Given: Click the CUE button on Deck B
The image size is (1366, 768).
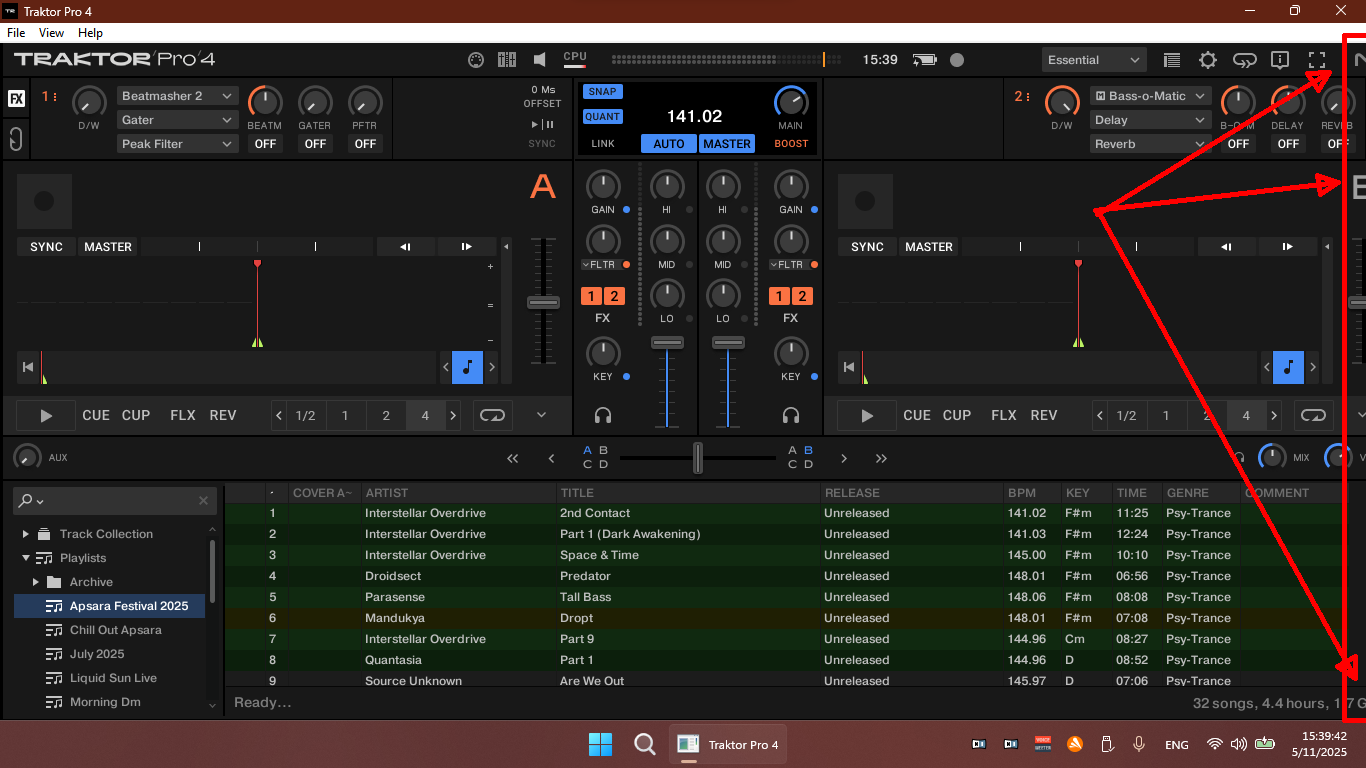Looking at the screenshot, I should point(917,415).
